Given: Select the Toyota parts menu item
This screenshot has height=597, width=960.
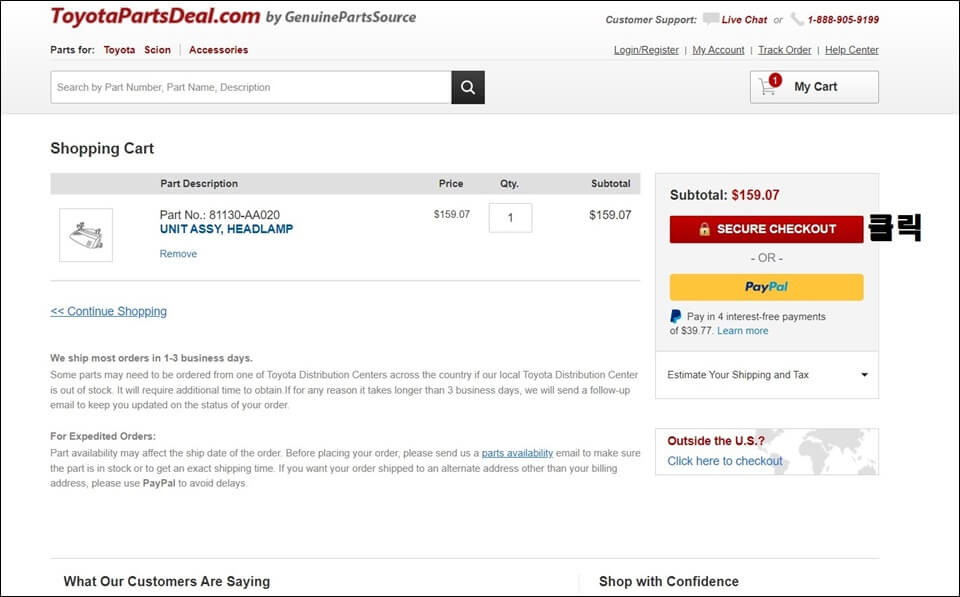Looking at the screenshot, I should coord(119,50).
